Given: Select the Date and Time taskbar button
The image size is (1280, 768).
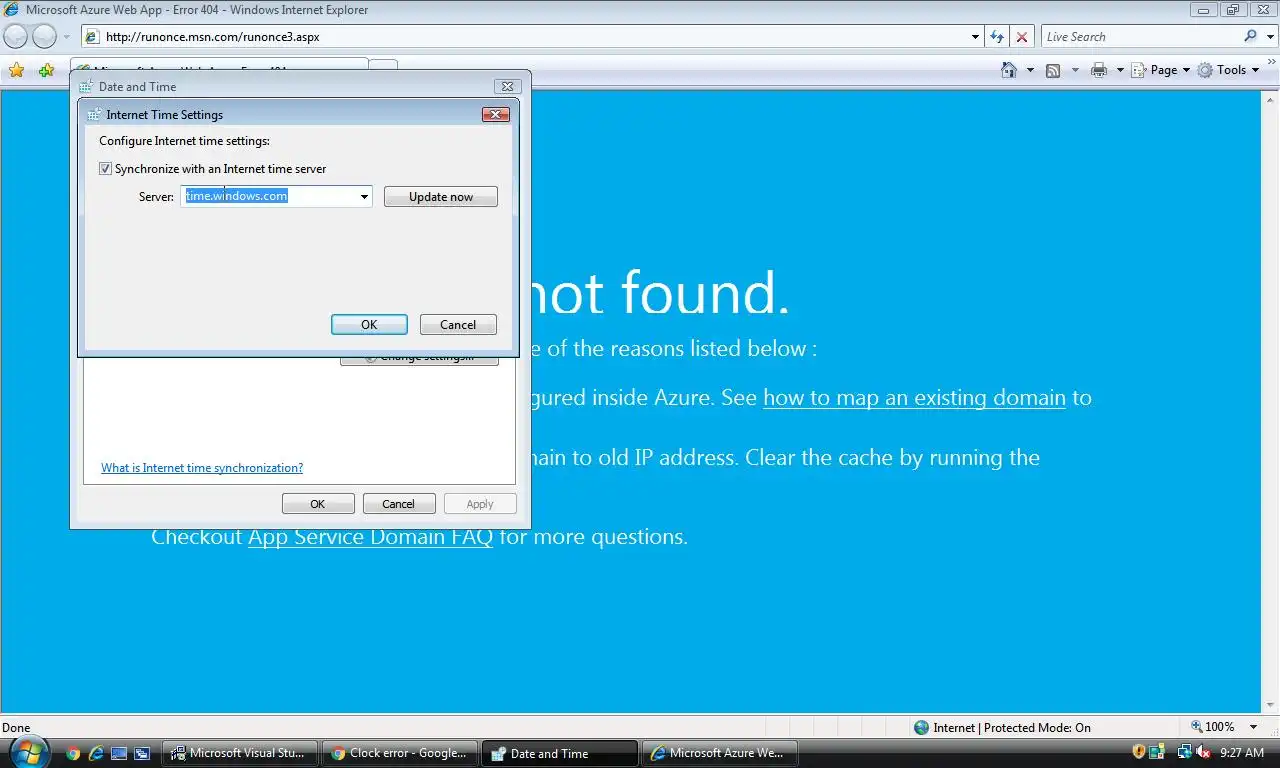Looking at the screenshot, I should 560,753.
